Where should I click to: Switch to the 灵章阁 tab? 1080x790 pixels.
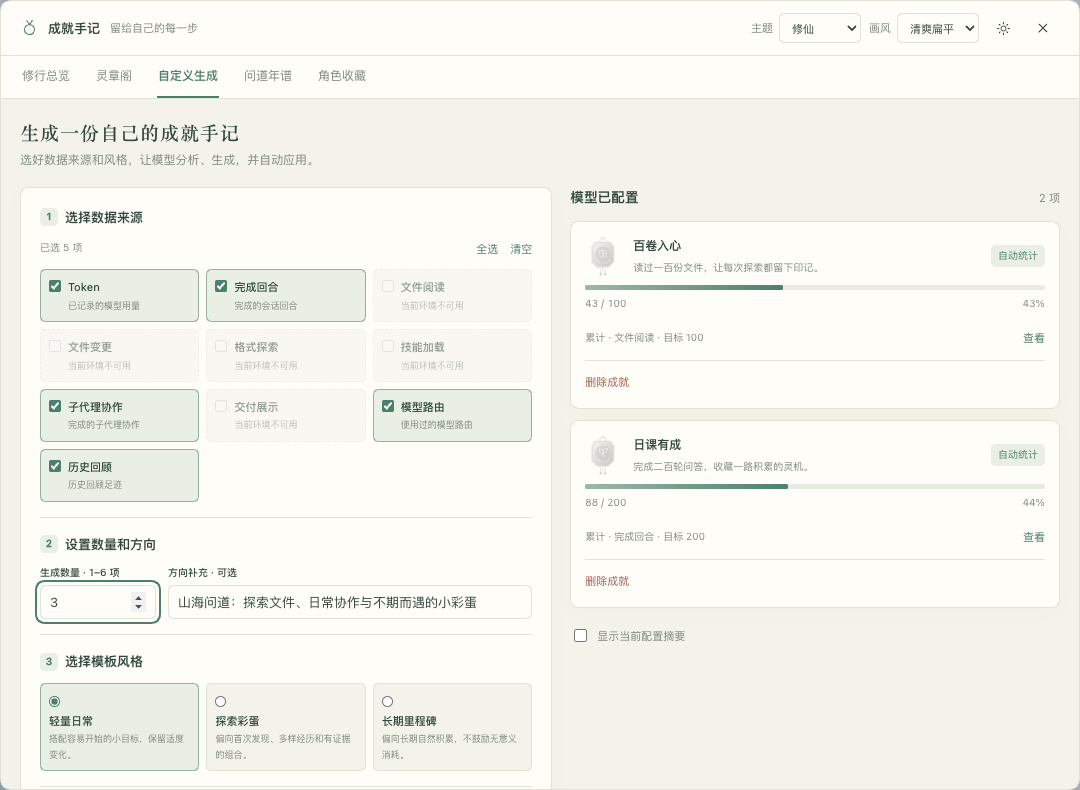[114, 76]
